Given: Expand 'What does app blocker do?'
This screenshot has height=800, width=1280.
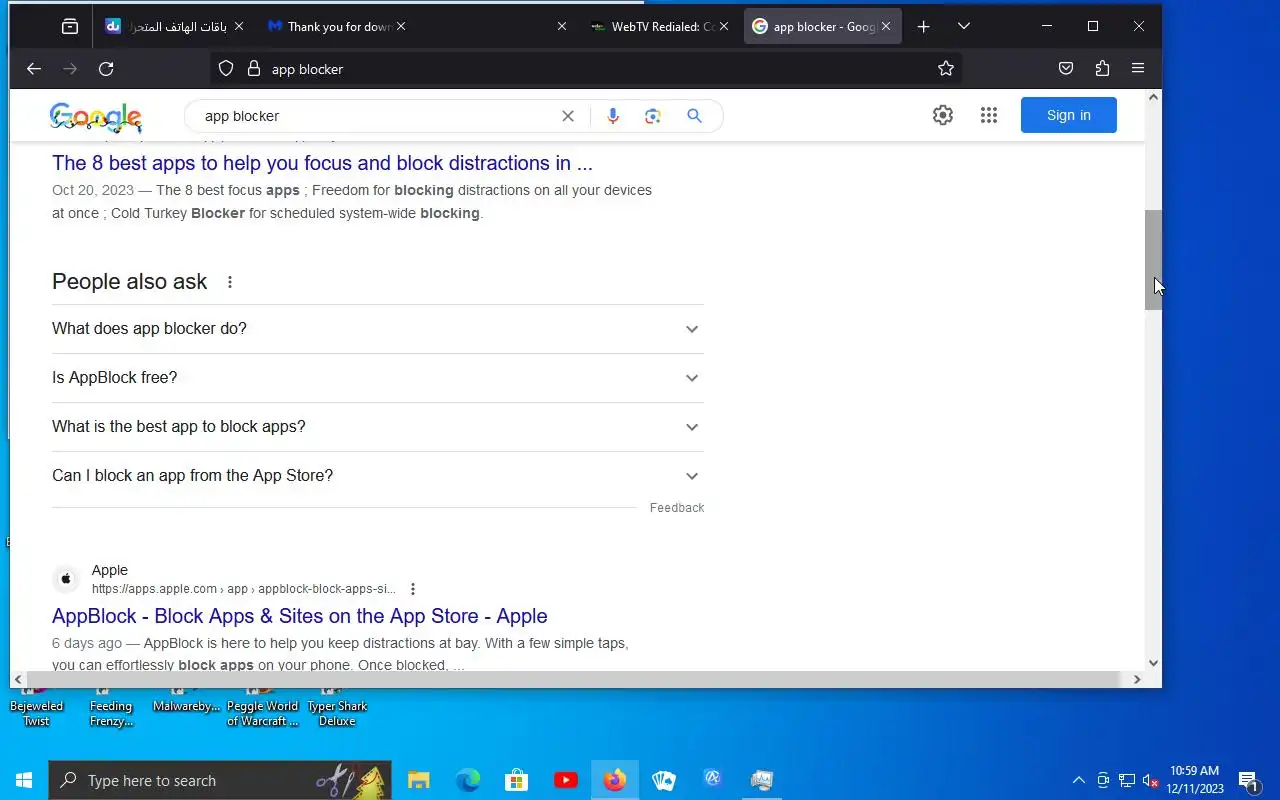Looking at the screenshot, I should pos(378,329).
